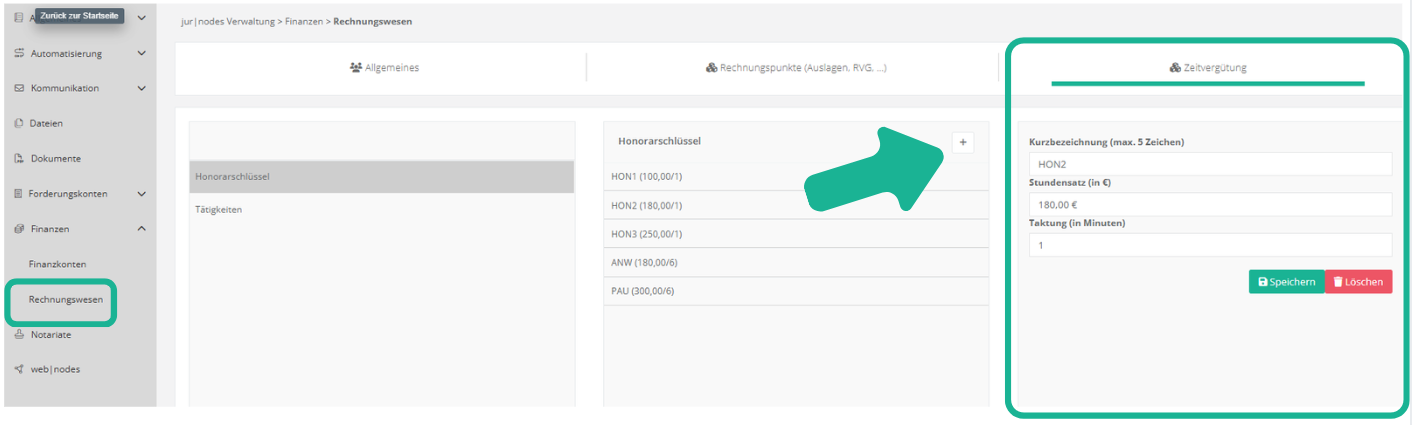Click the Notariate icon in sidebar
The height and width of the screenshot is (425, 1412).
[x=19, y=335]
